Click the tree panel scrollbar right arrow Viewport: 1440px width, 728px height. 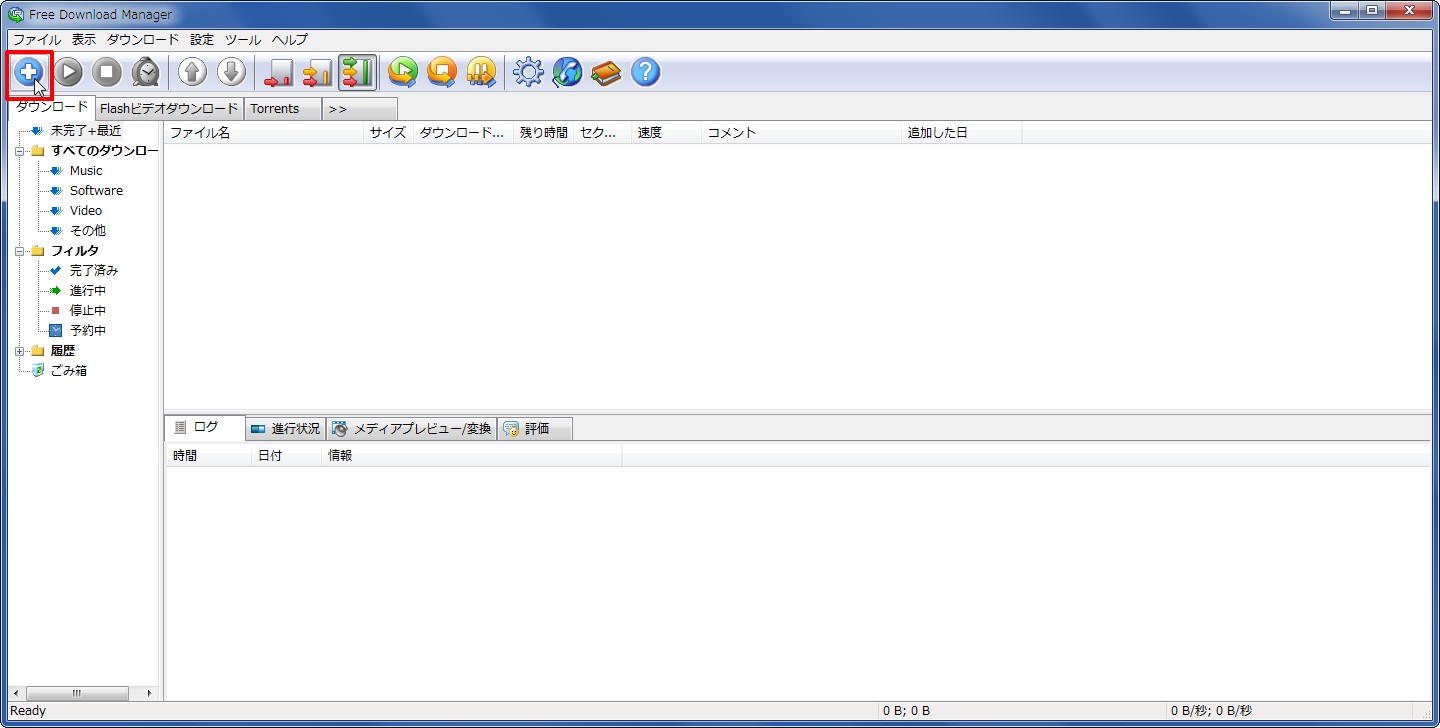[150, 693]
